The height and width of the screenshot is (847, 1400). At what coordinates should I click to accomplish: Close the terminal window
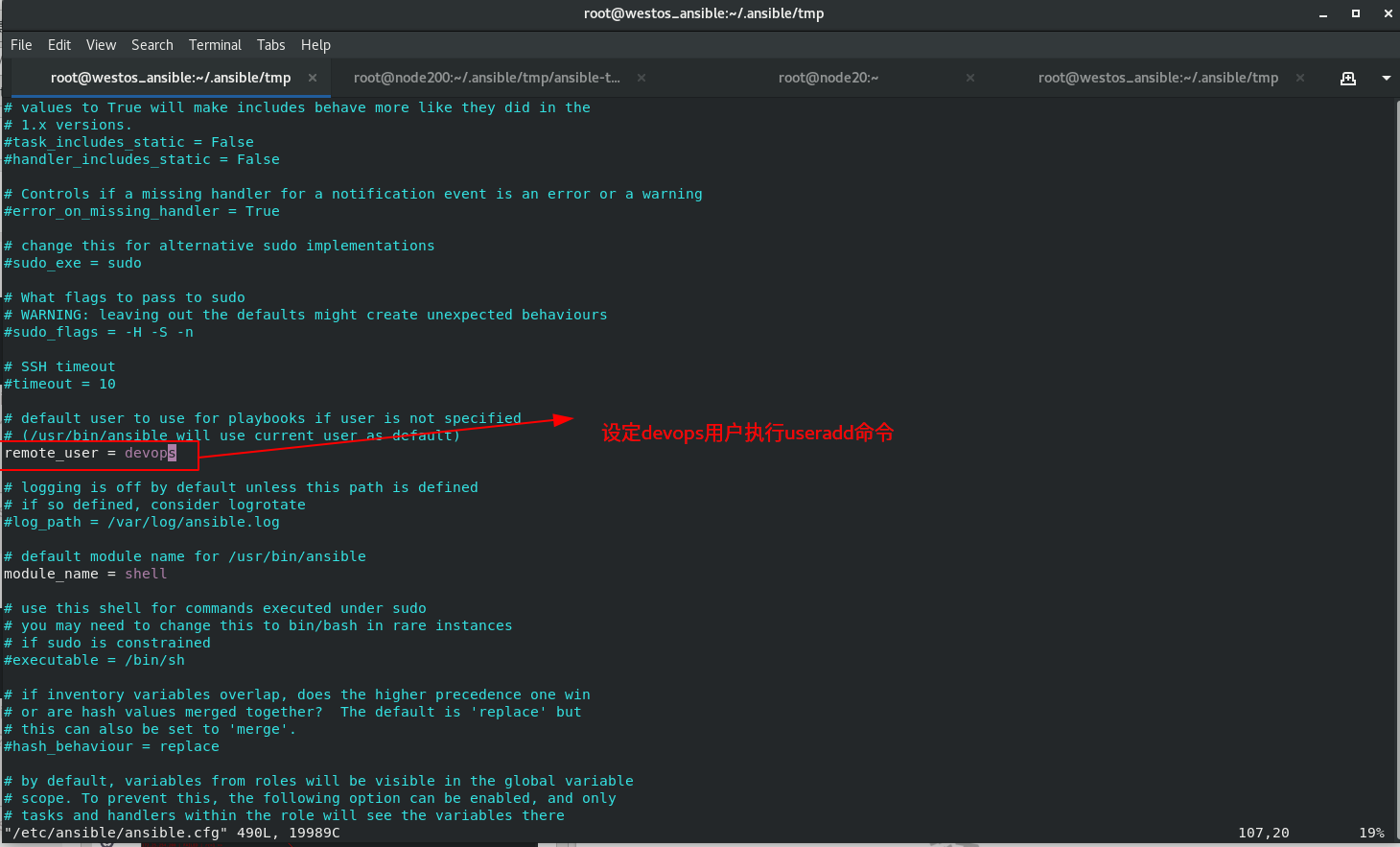coord(1388,13)
